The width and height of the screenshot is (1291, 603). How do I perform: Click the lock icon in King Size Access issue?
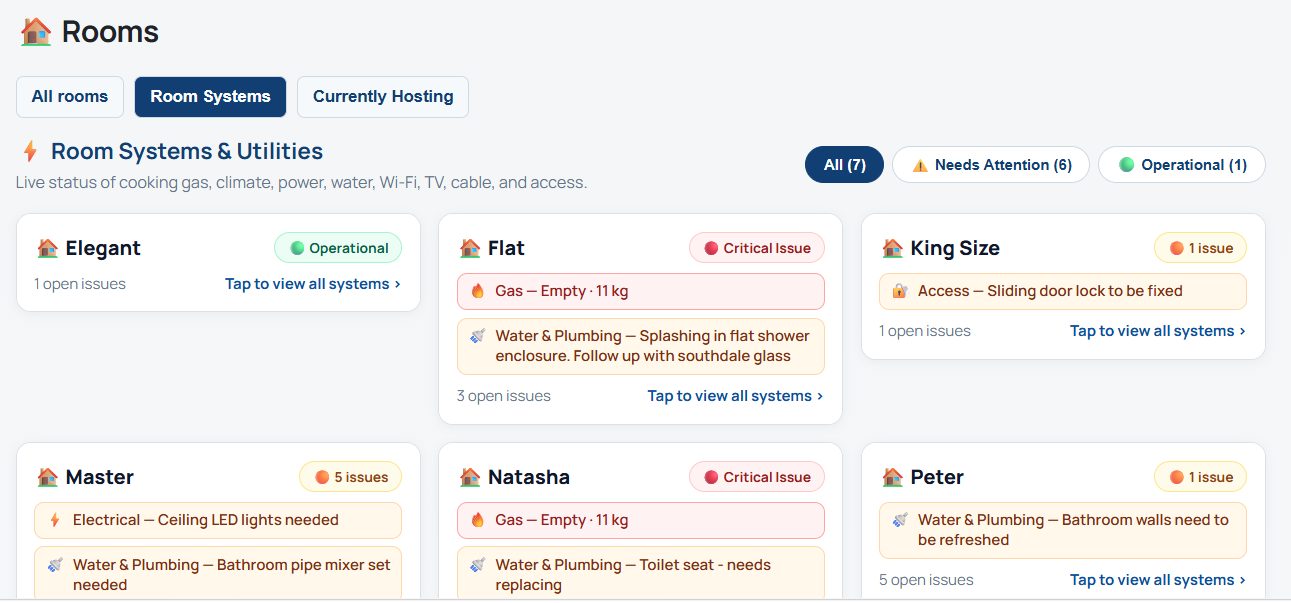tap(900, 291)
